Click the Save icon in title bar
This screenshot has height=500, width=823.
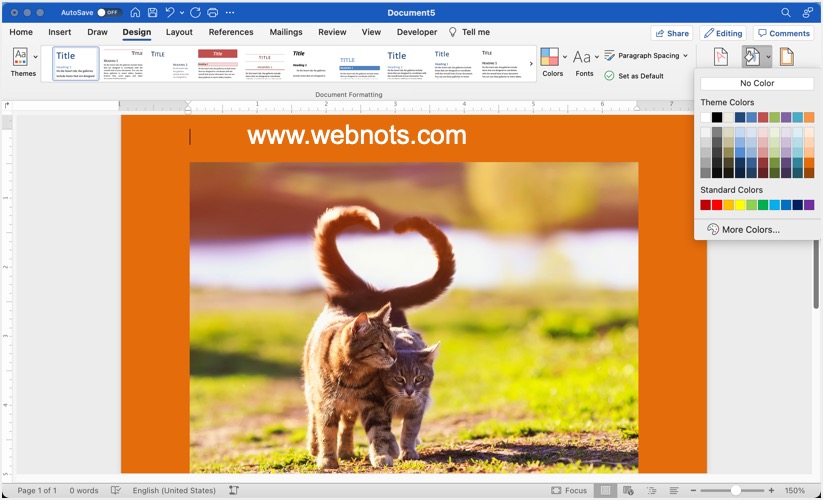152,12
